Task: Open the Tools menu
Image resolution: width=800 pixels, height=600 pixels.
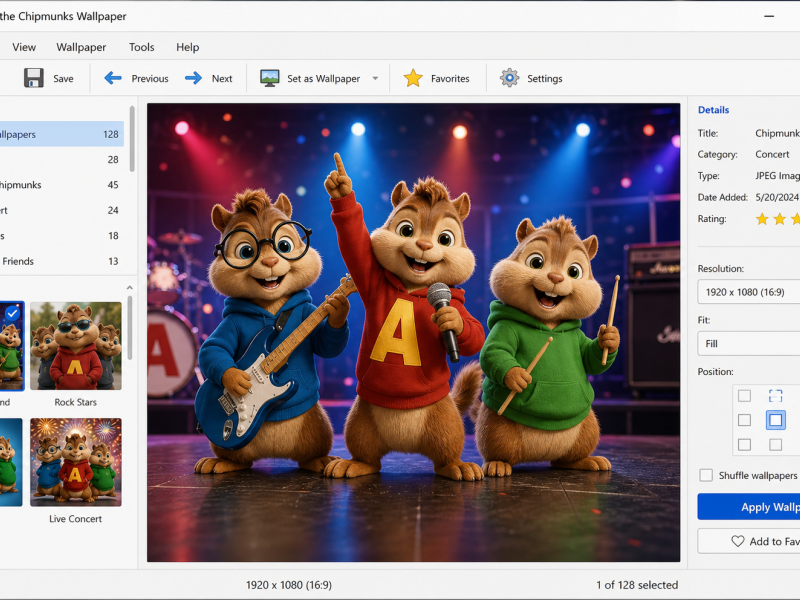Action: coord(141,47)
